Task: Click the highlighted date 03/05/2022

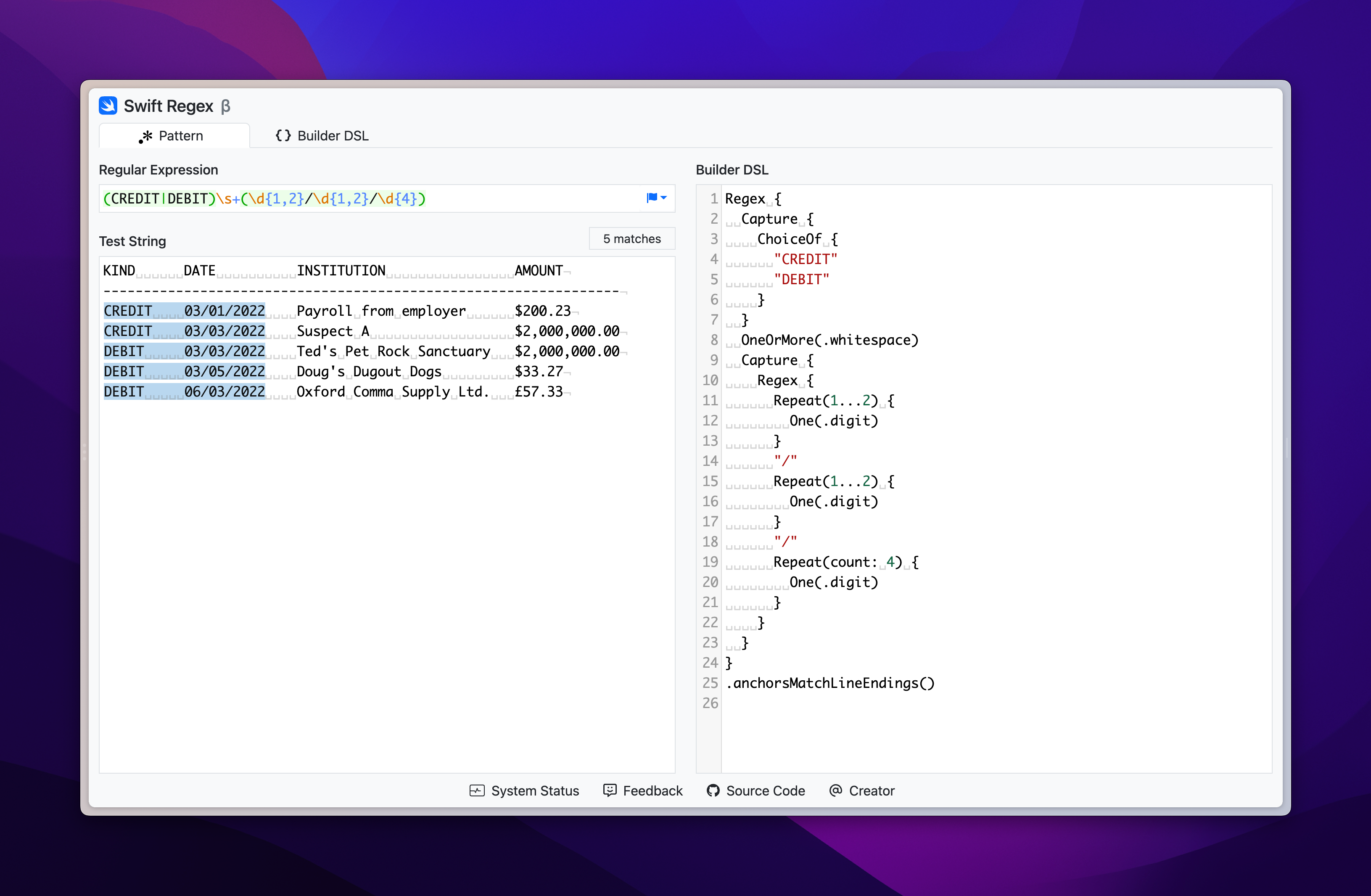Action: coord(225,372)
